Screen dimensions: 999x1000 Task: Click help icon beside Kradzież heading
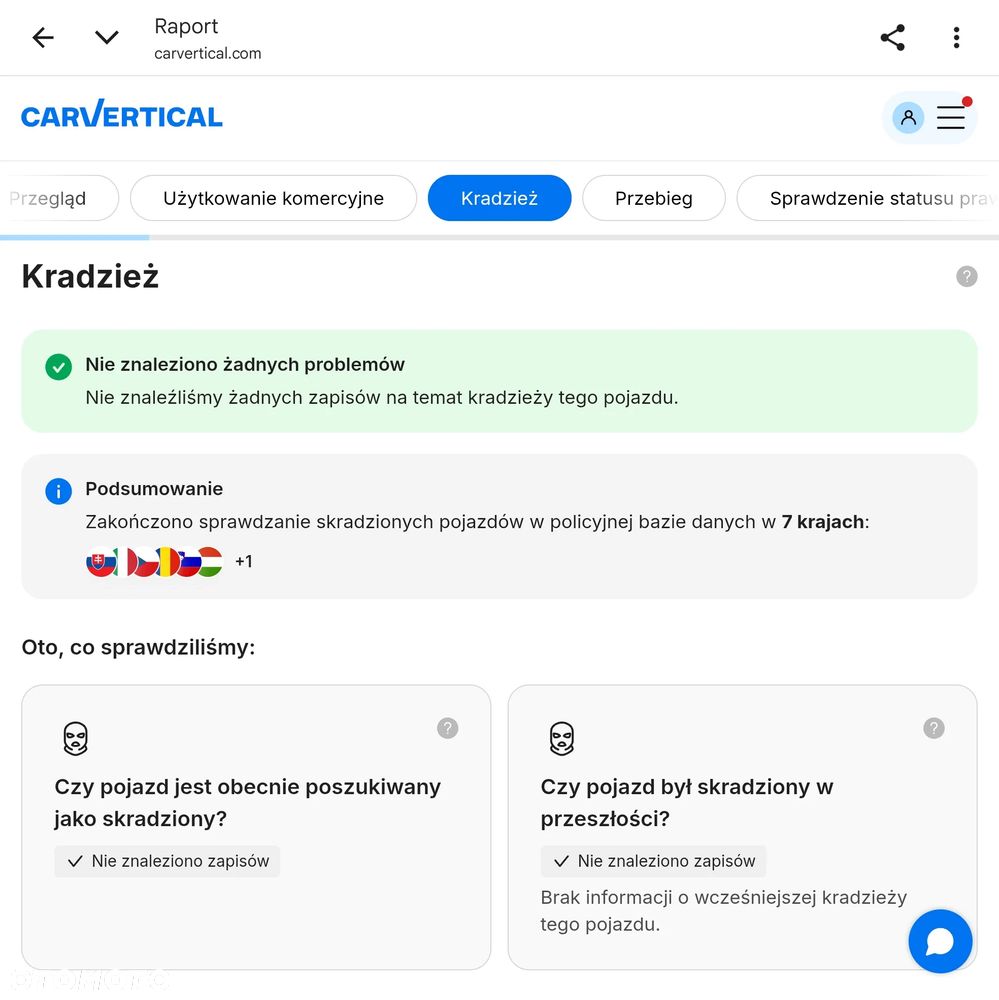966,276
